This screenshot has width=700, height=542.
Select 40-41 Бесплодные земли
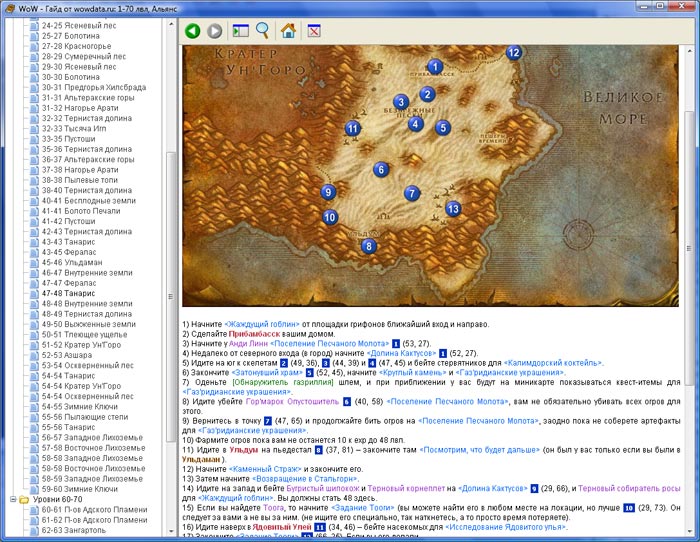[89, 200]
